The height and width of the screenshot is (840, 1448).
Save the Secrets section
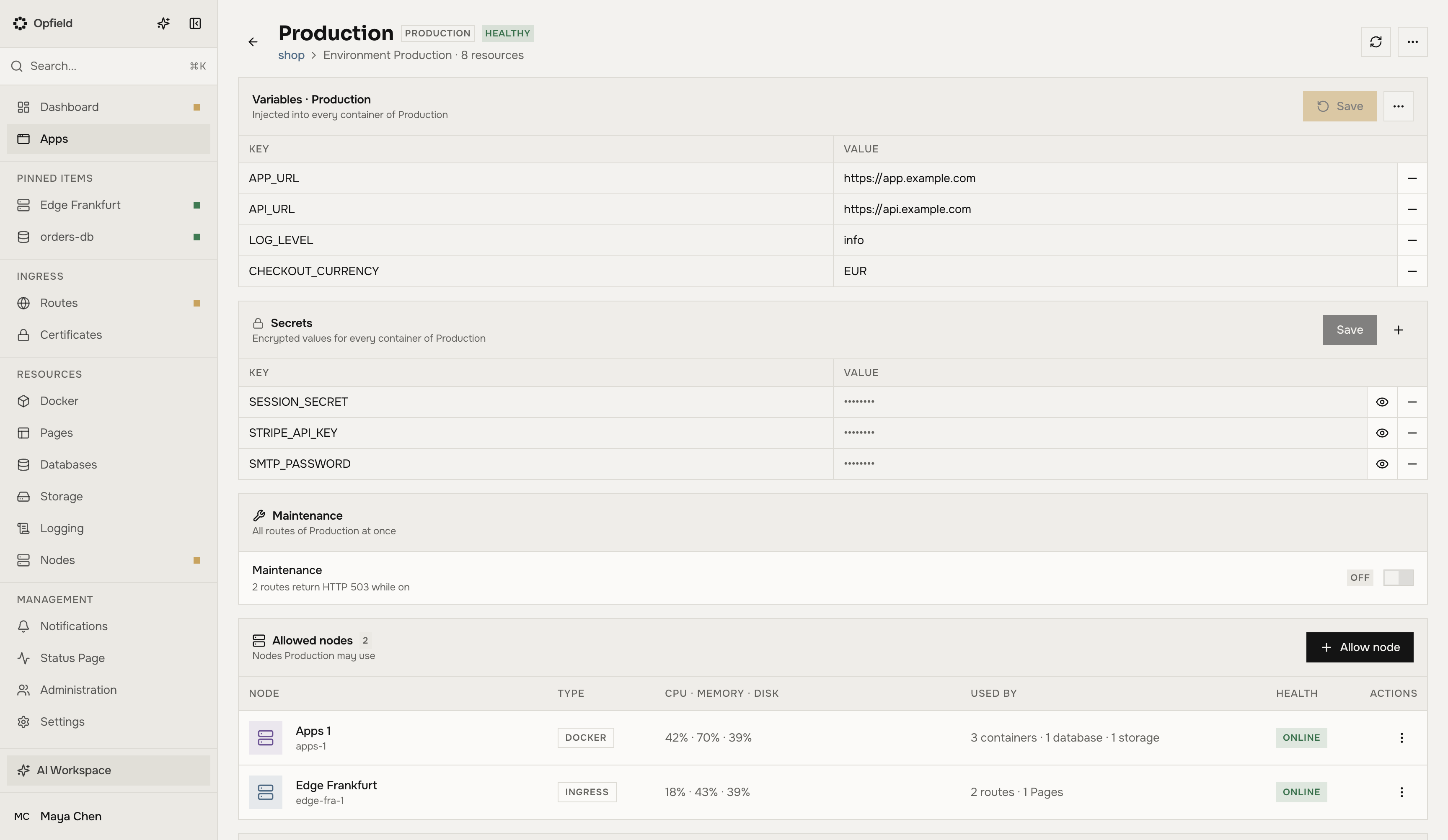pyautogui.click(x=1349, y=330)
